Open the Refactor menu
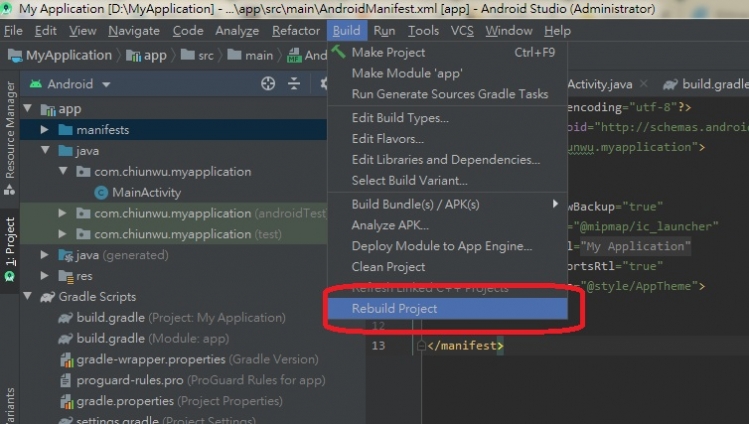The height and width of the screenshot is (424, 749). point(296,31)
